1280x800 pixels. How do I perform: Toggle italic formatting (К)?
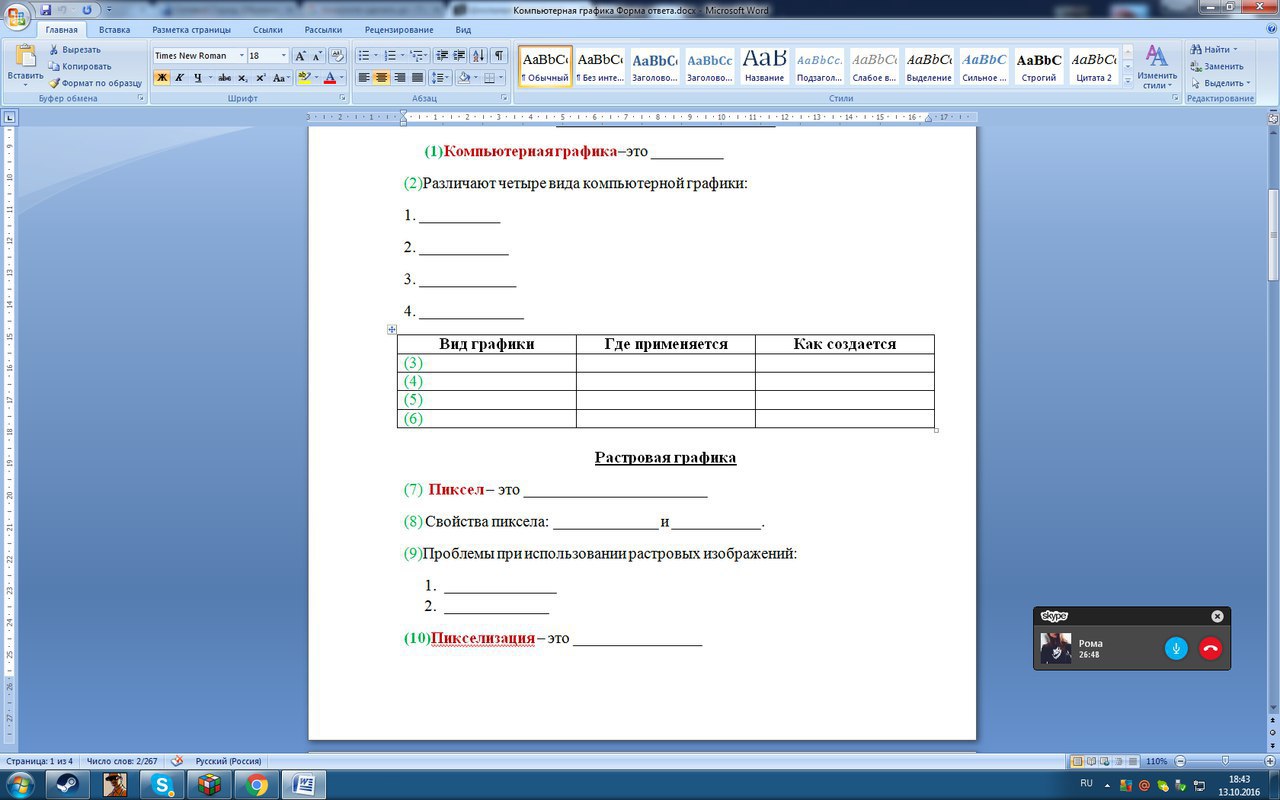tap(180, 78)
